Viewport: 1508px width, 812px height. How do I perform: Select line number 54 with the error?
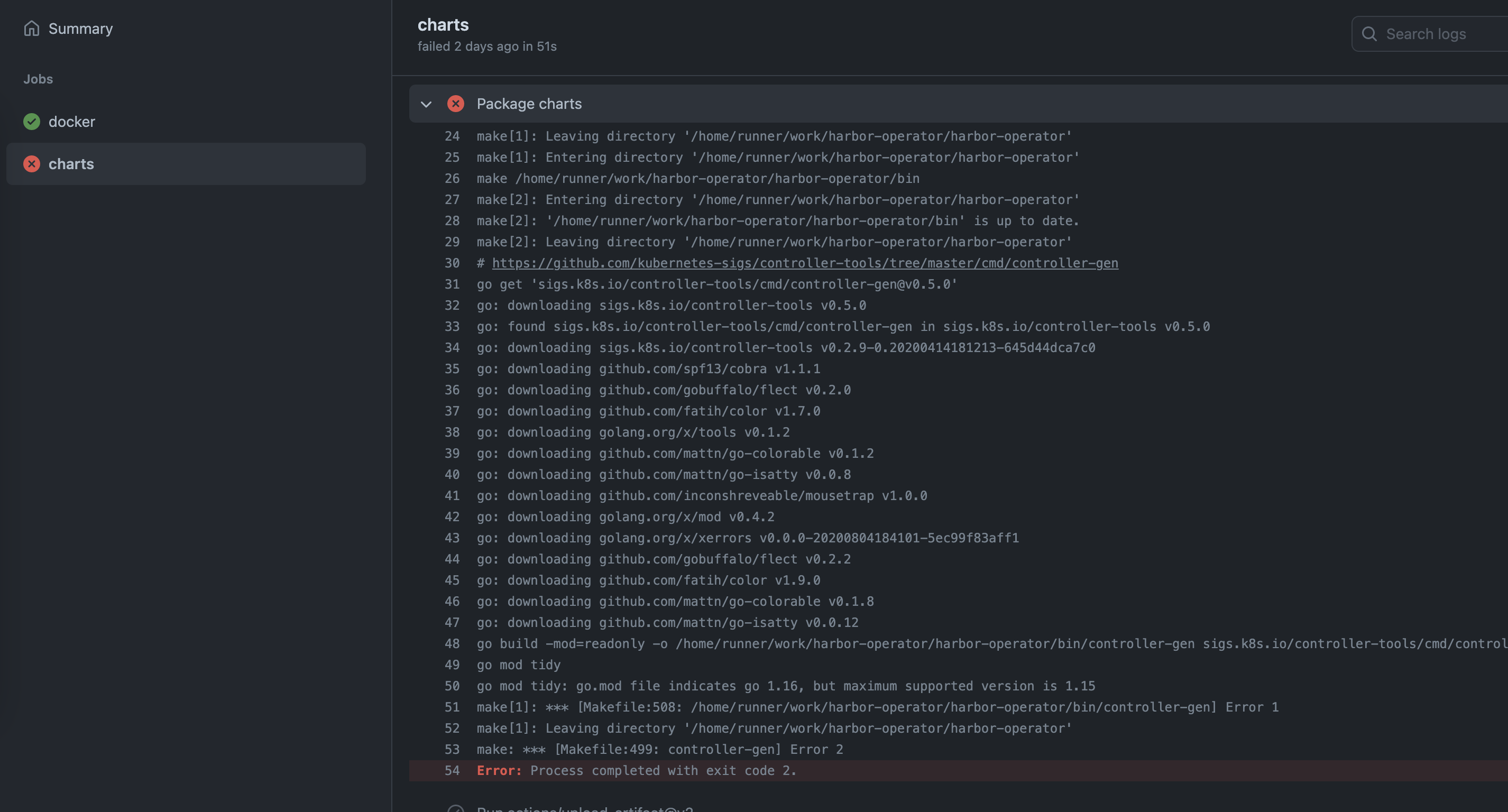point(452,770)
